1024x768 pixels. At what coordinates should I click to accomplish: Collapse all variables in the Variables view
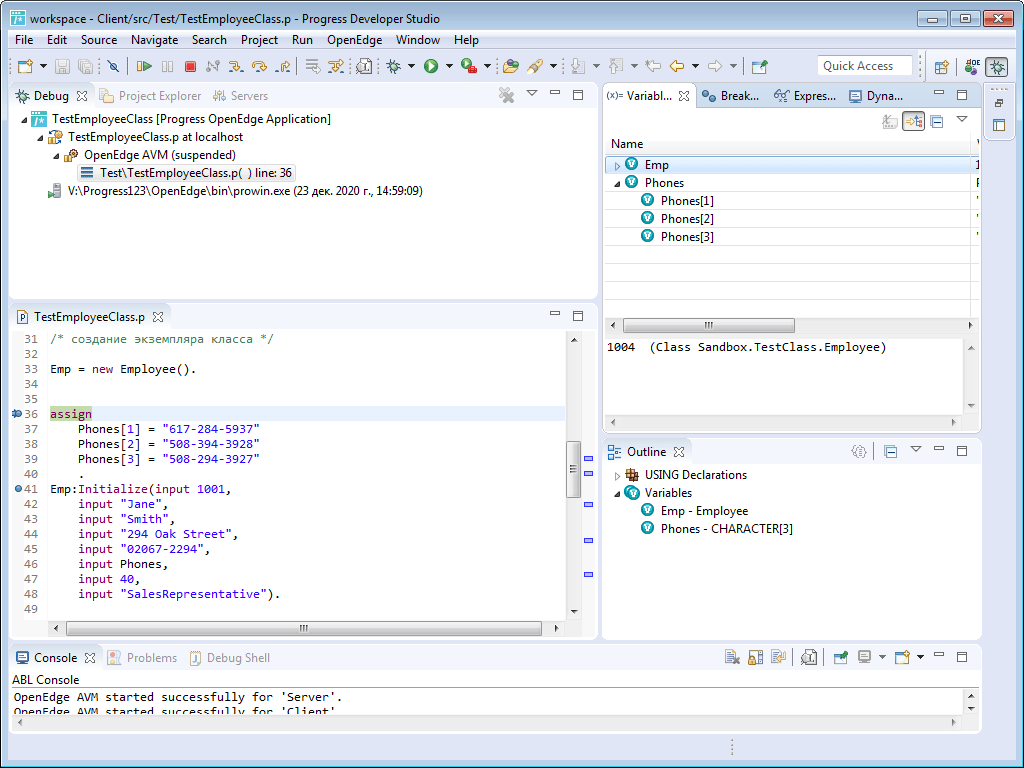(936, 121)
